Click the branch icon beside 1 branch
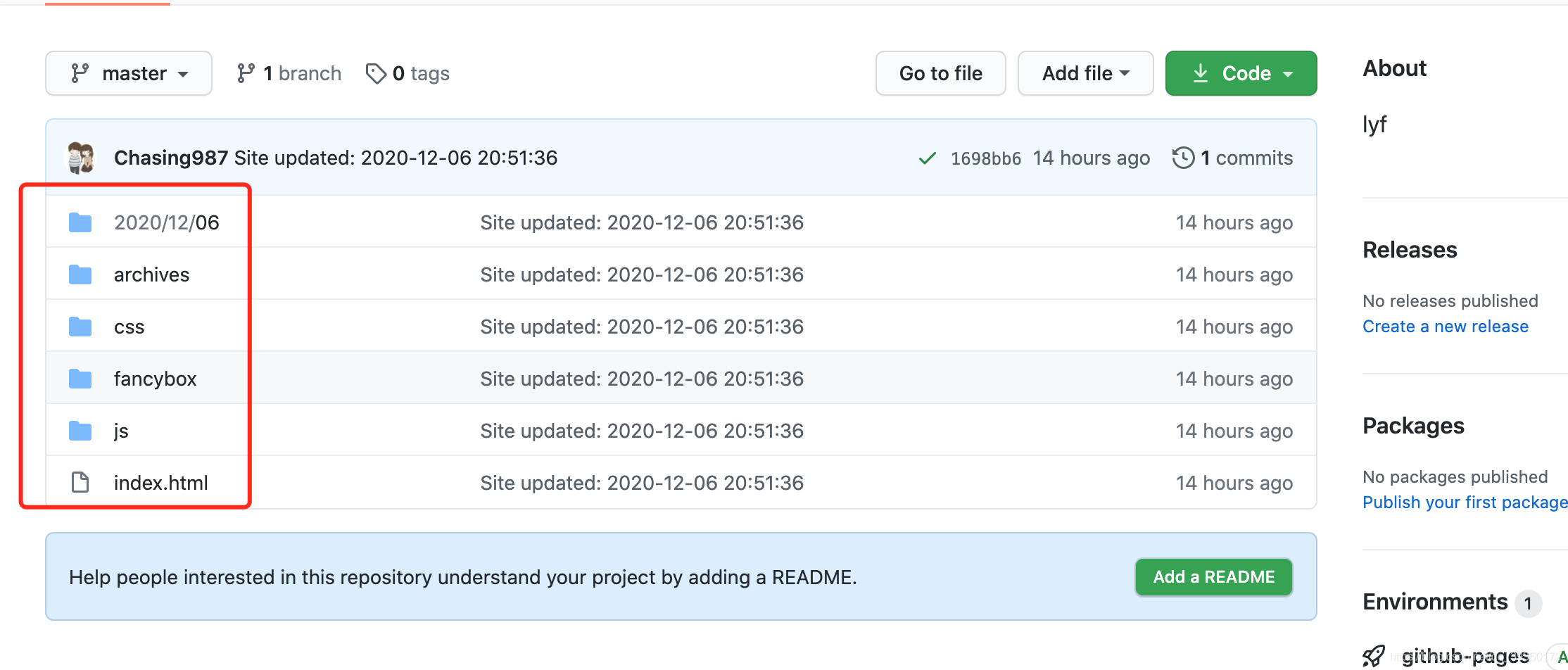The width and height of the screenshot is (1568, 670). coord(246,73)
